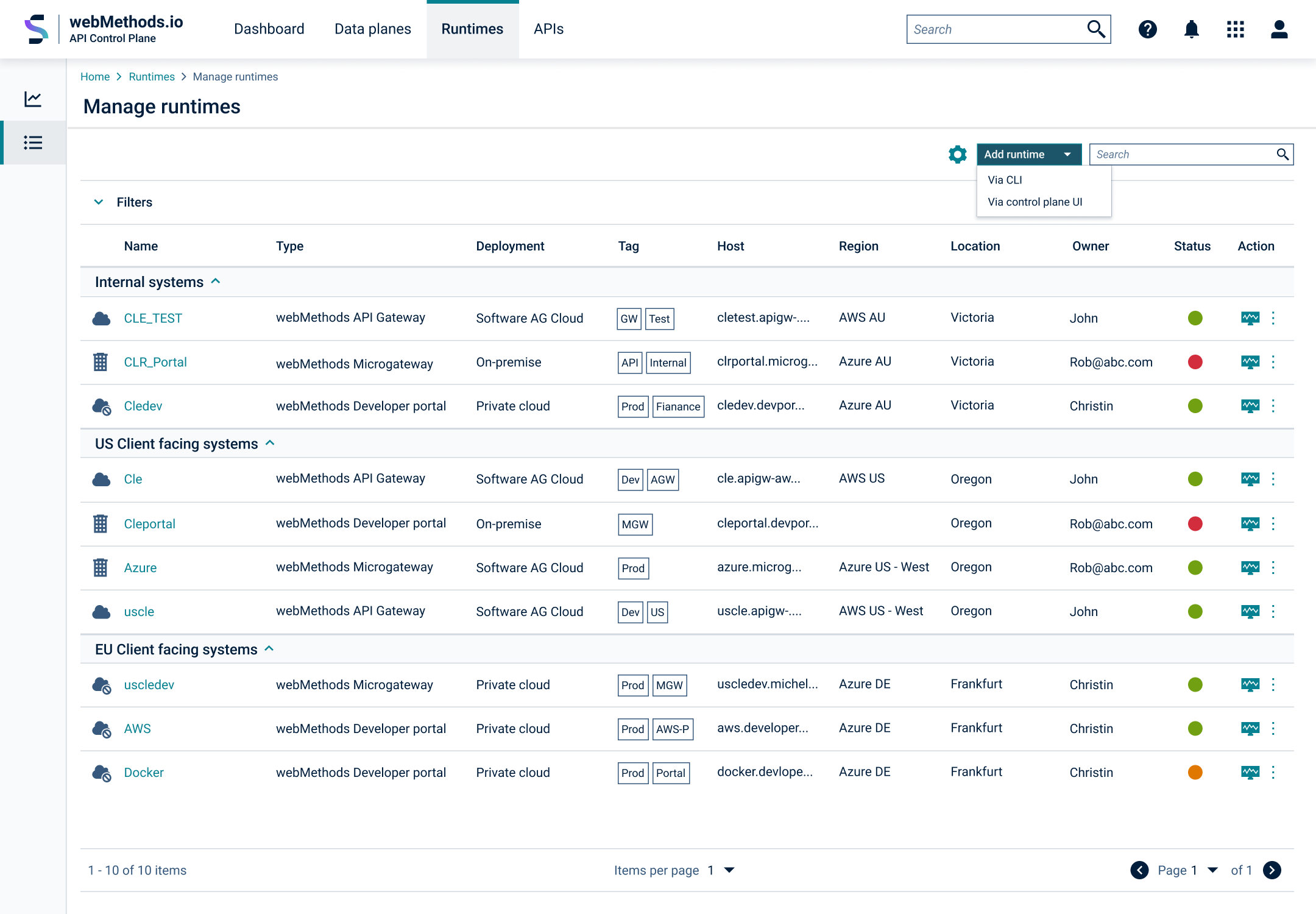Click the Deployment column header
Image resolution: width=1316 pixels, height=914 pixels.
[510, 246]
